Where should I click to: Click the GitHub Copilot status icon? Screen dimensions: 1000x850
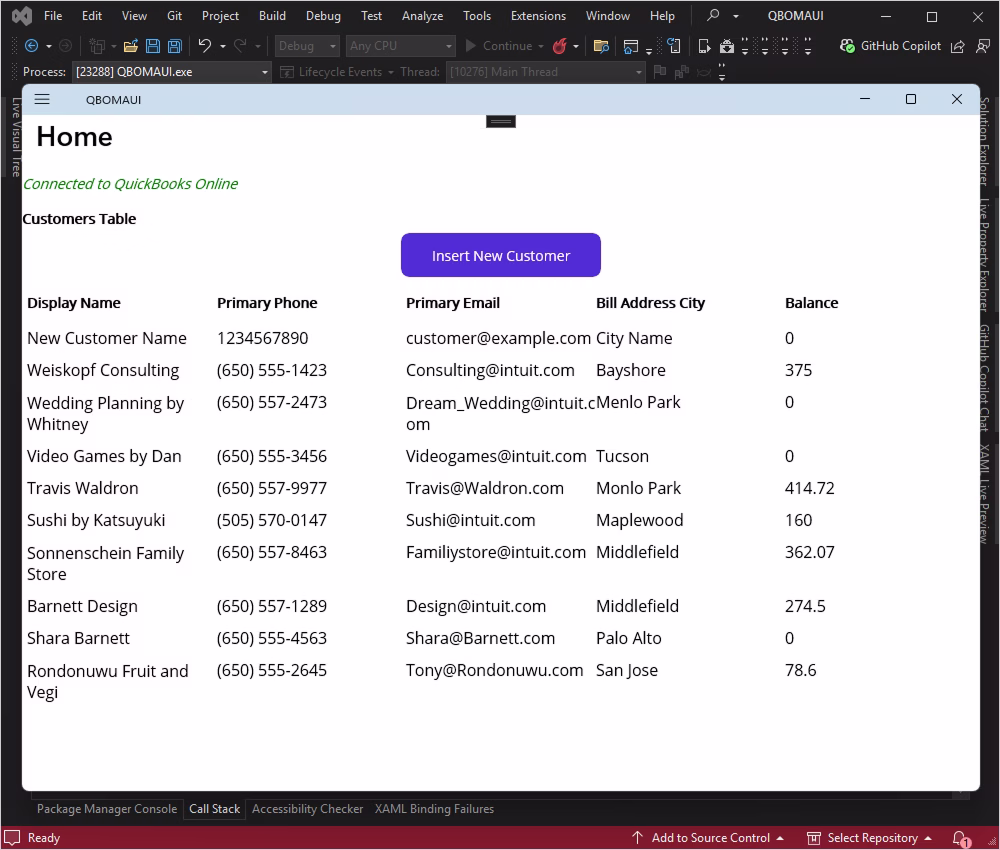click(848, 46)
